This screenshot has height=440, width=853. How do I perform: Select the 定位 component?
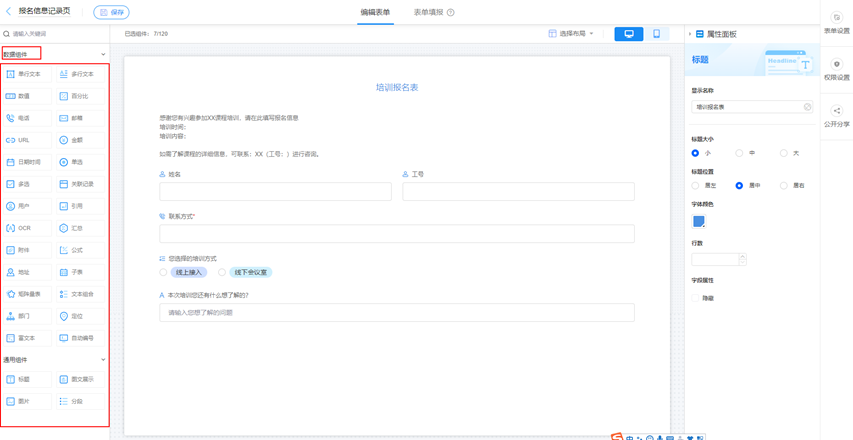click(x=81, y=316)
